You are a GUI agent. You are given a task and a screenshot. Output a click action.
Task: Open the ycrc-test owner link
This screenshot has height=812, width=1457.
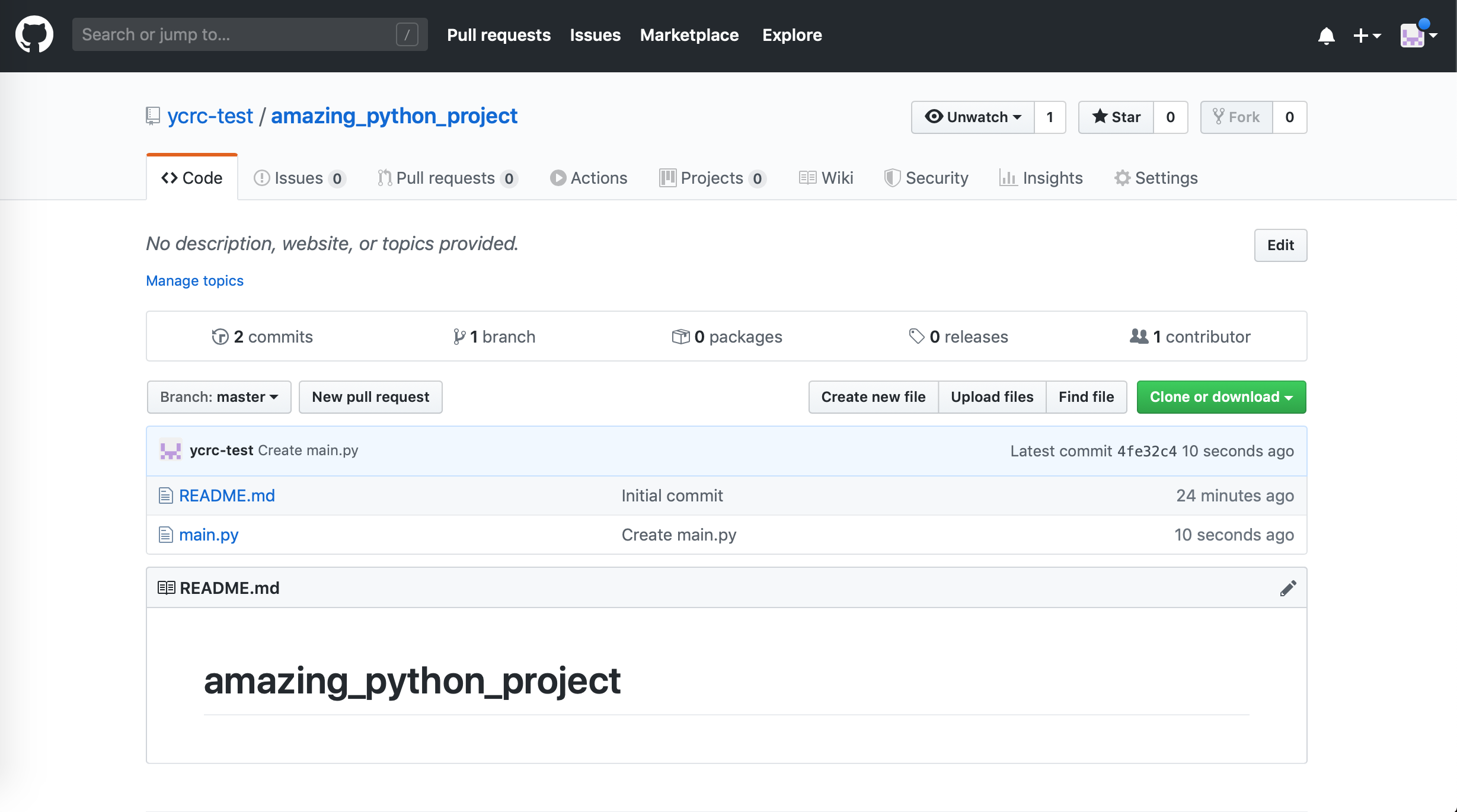click(210, 116)
